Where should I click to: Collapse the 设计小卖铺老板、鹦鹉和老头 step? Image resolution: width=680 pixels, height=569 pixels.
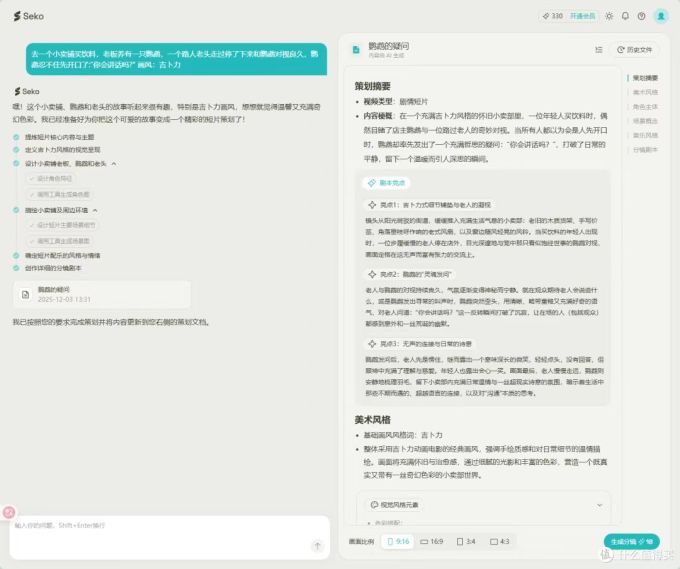[x=114, y=164]
